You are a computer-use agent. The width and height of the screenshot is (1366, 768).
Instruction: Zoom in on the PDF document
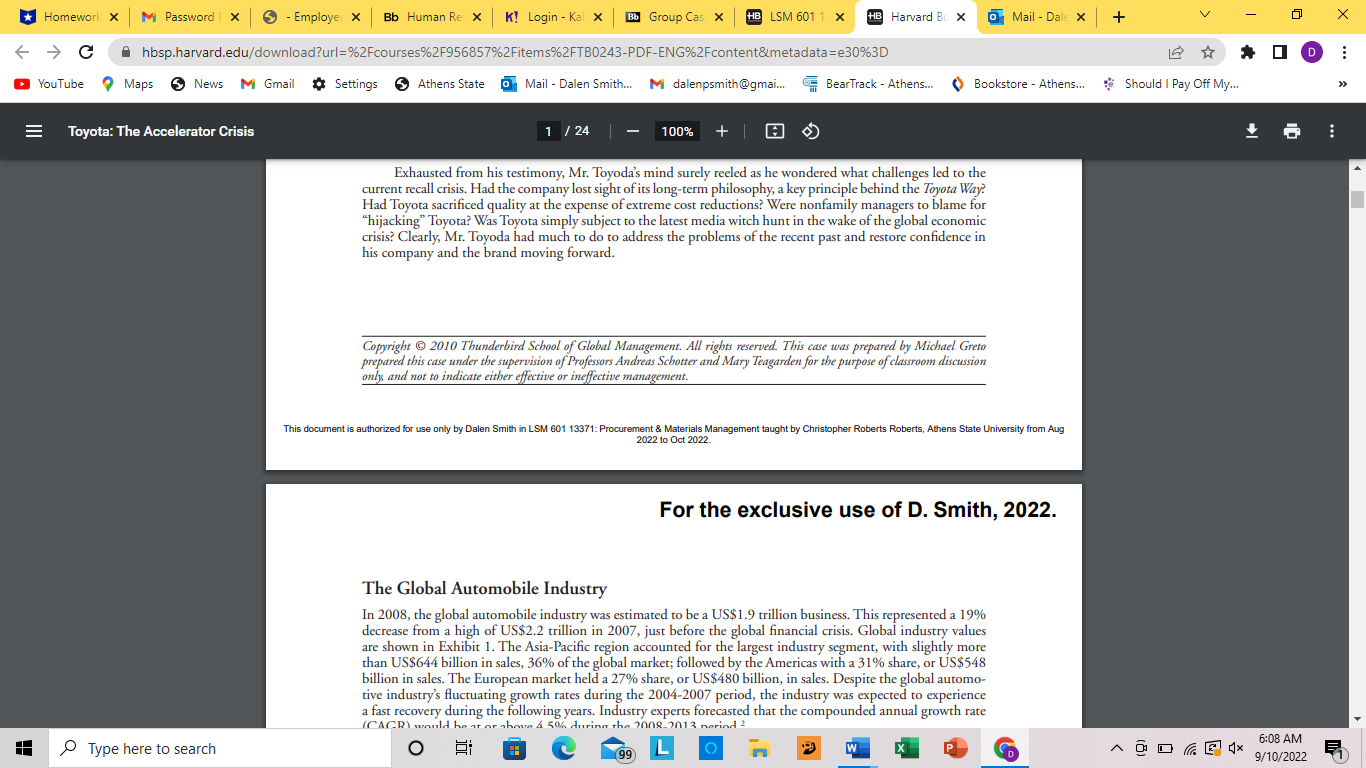click(722, 131)
